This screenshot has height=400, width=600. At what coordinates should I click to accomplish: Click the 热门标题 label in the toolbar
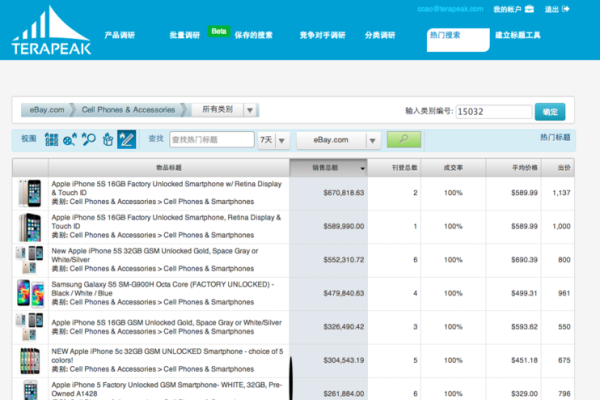[555, 137]
